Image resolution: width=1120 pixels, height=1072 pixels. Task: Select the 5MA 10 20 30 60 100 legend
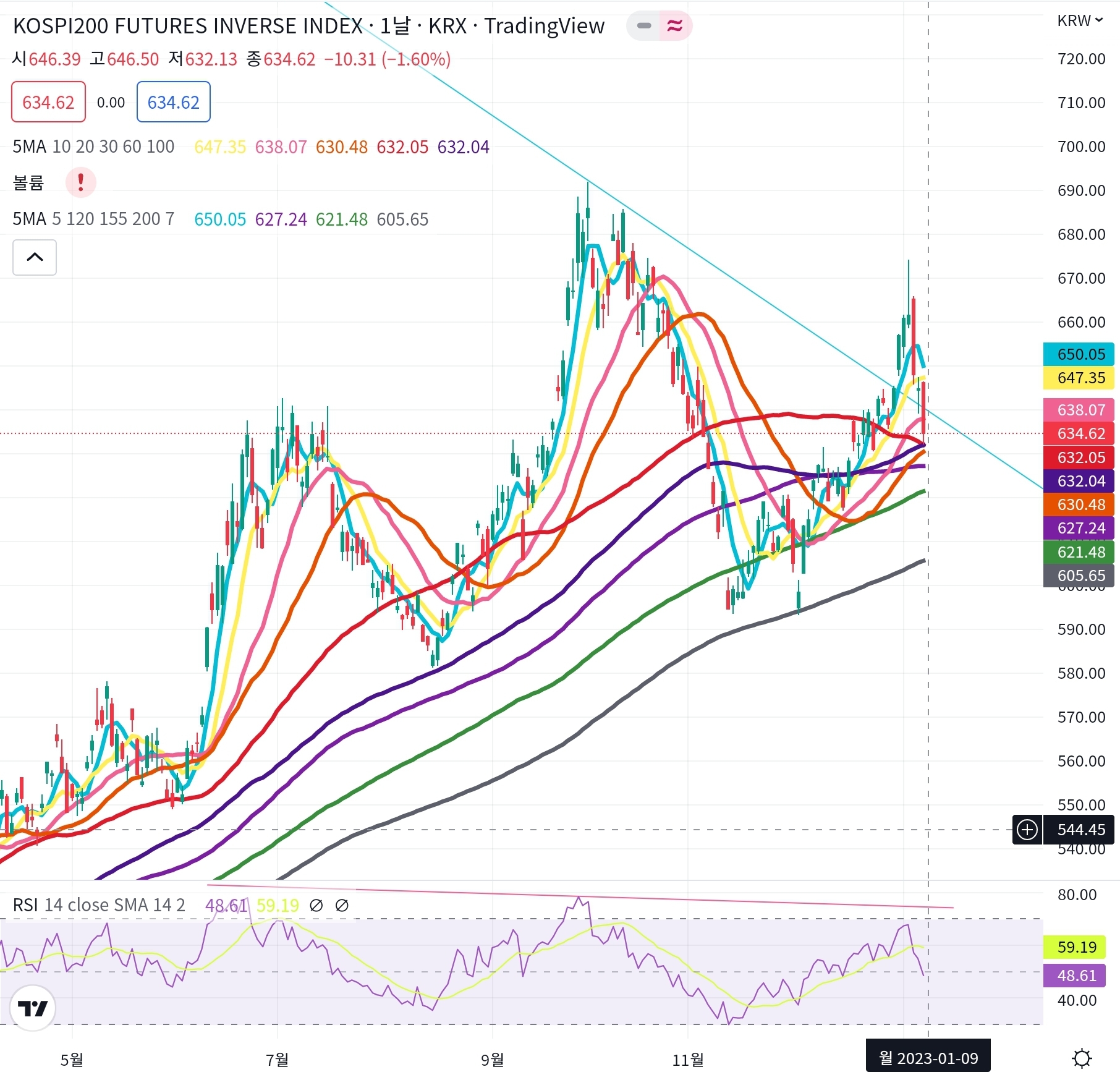tap(93, 147)
